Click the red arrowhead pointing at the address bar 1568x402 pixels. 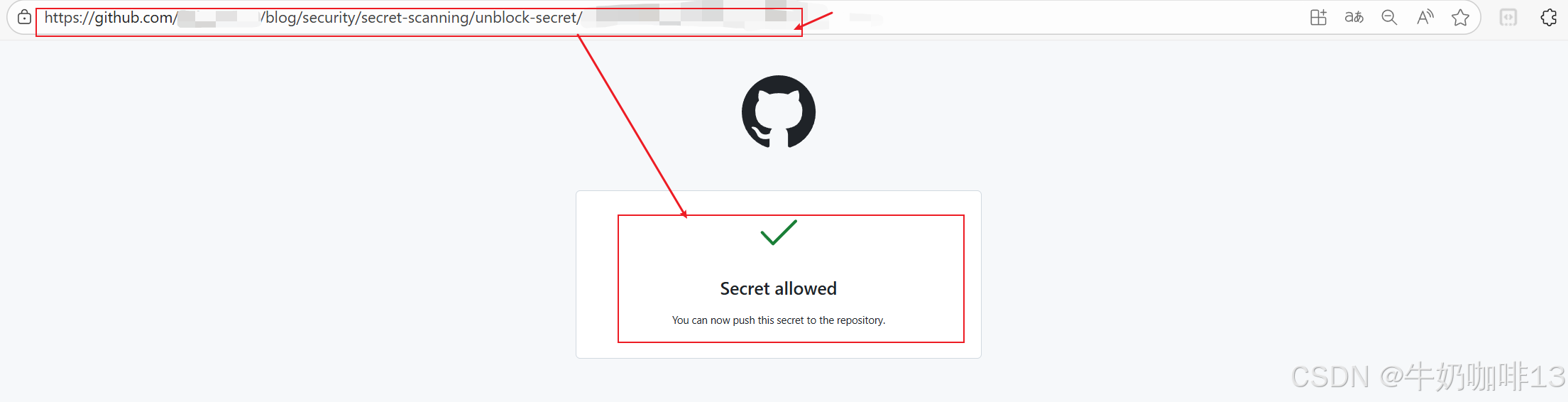click(x=799, y=26)
